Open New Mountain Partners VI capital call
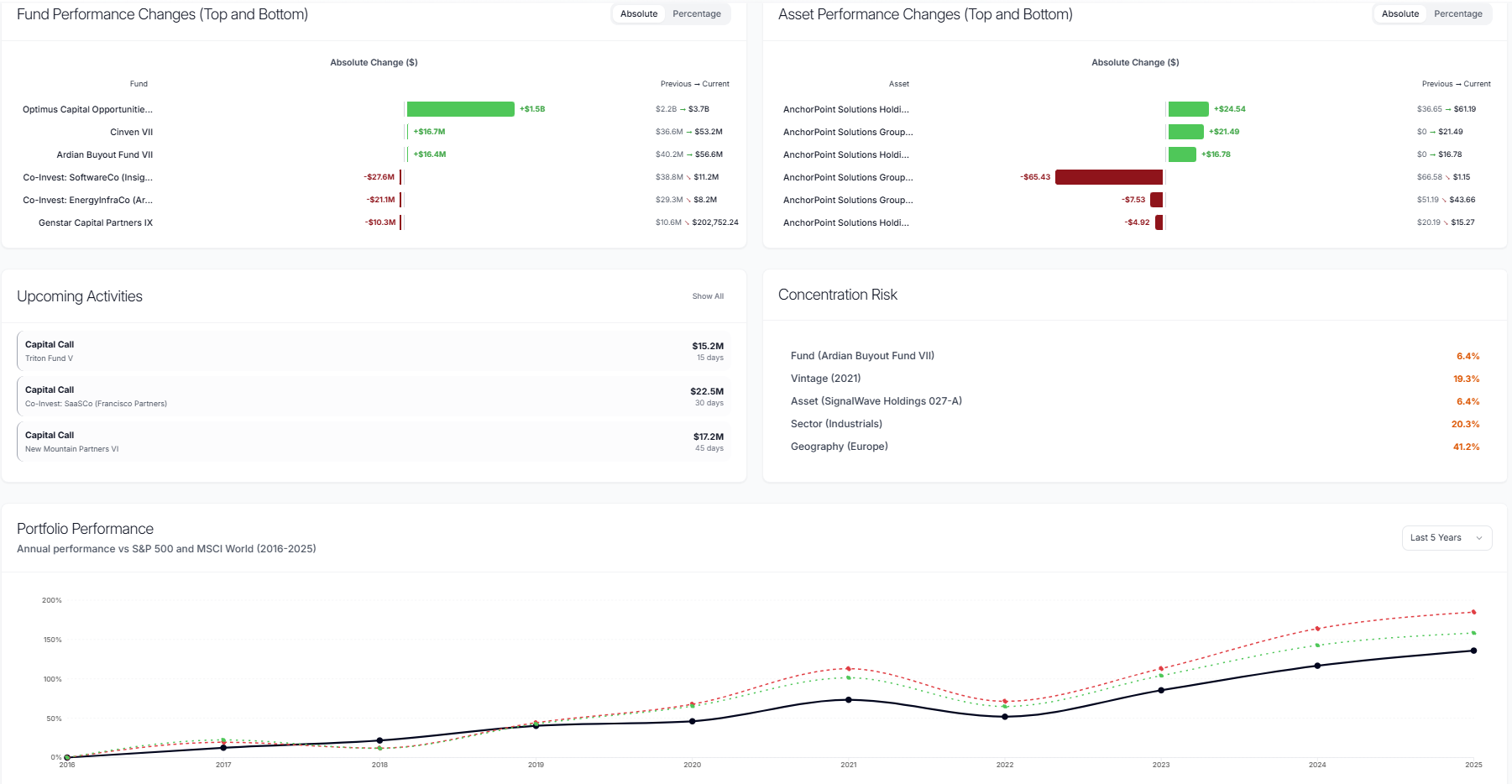1512x784 pixels. [374, 442]
